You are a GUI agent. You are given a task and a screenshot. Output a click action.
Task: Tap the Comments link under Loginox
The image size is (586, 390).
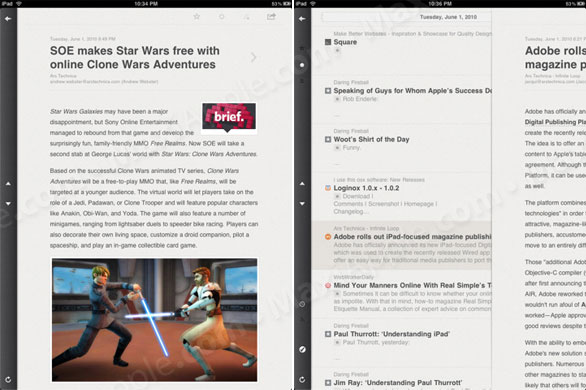click(349, 204)
